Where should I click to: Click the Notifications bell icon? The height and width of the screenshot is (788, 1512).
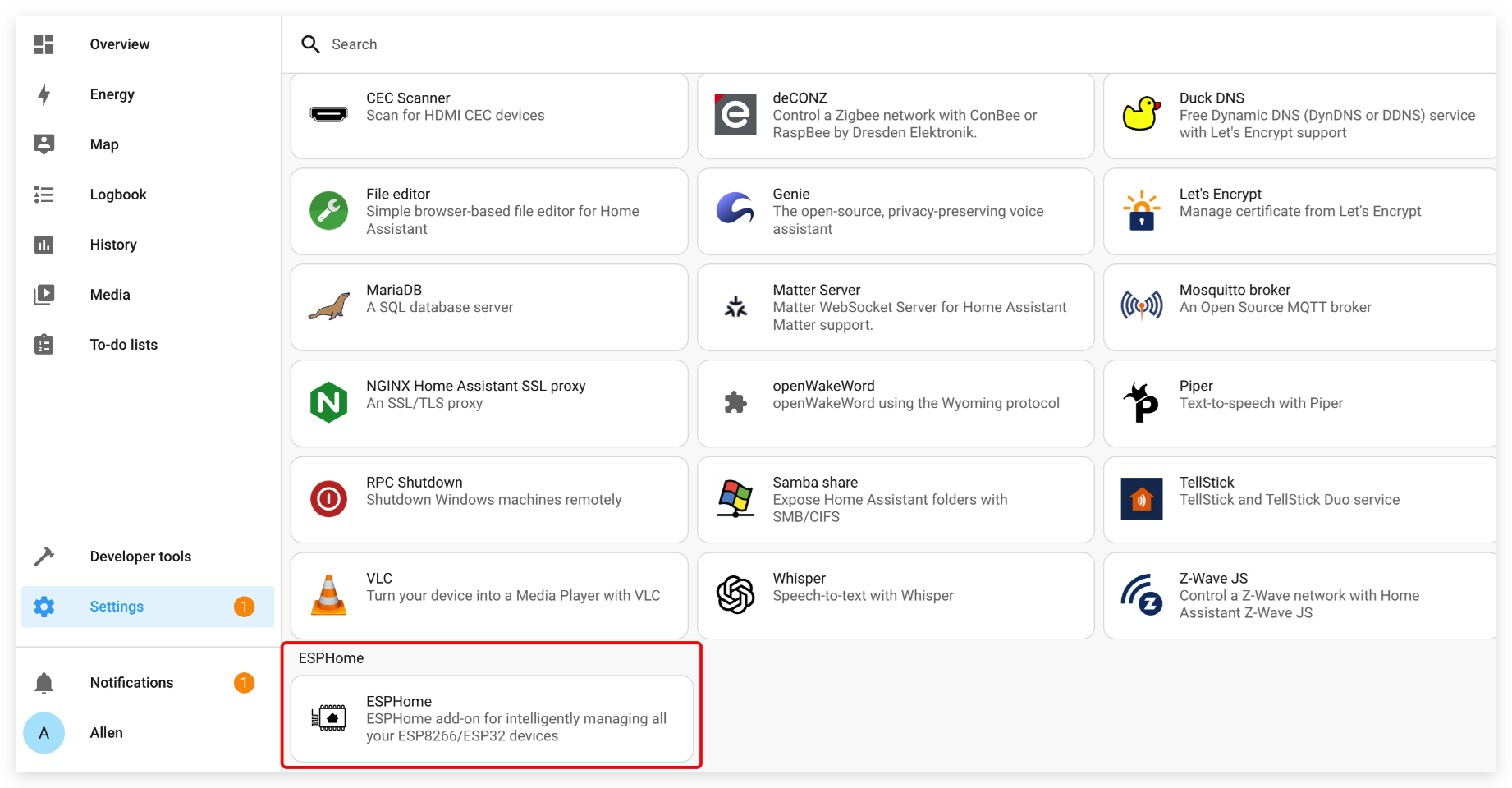[44, 683]
